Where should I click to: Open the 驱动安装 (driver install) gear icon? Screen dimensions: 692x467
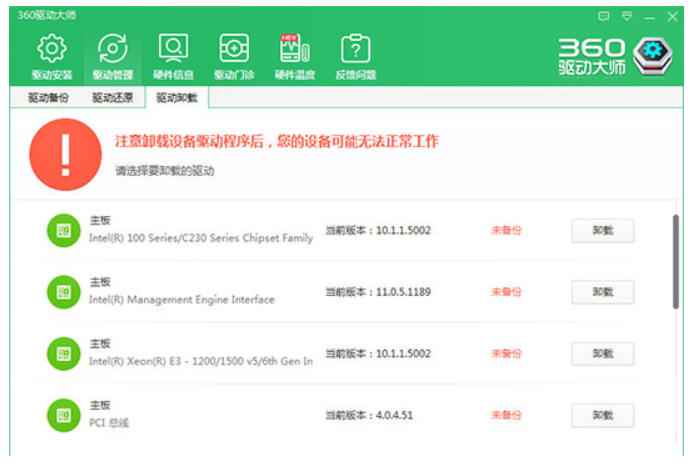(x=52, y=50)
